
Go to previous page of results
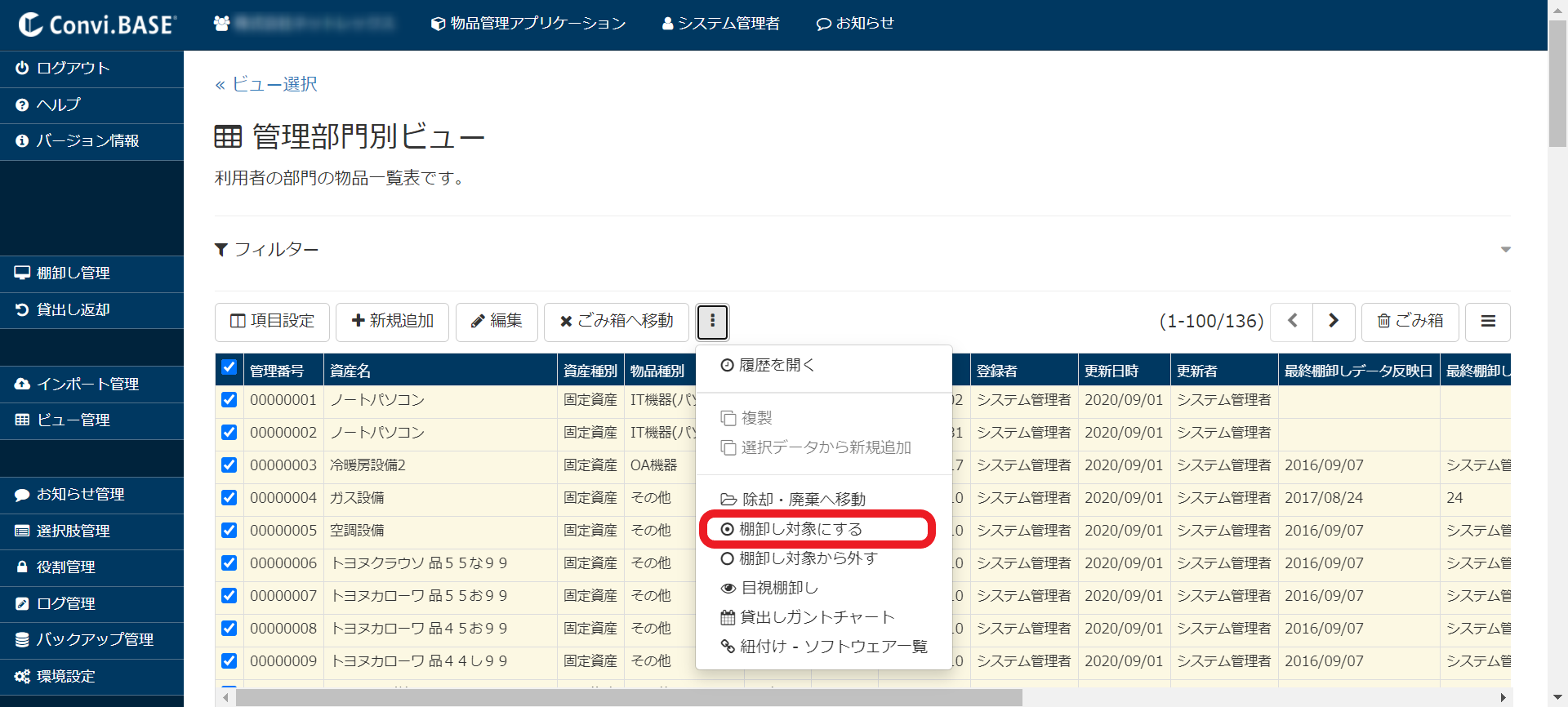pyautogui.click(x=1292, y=322)
